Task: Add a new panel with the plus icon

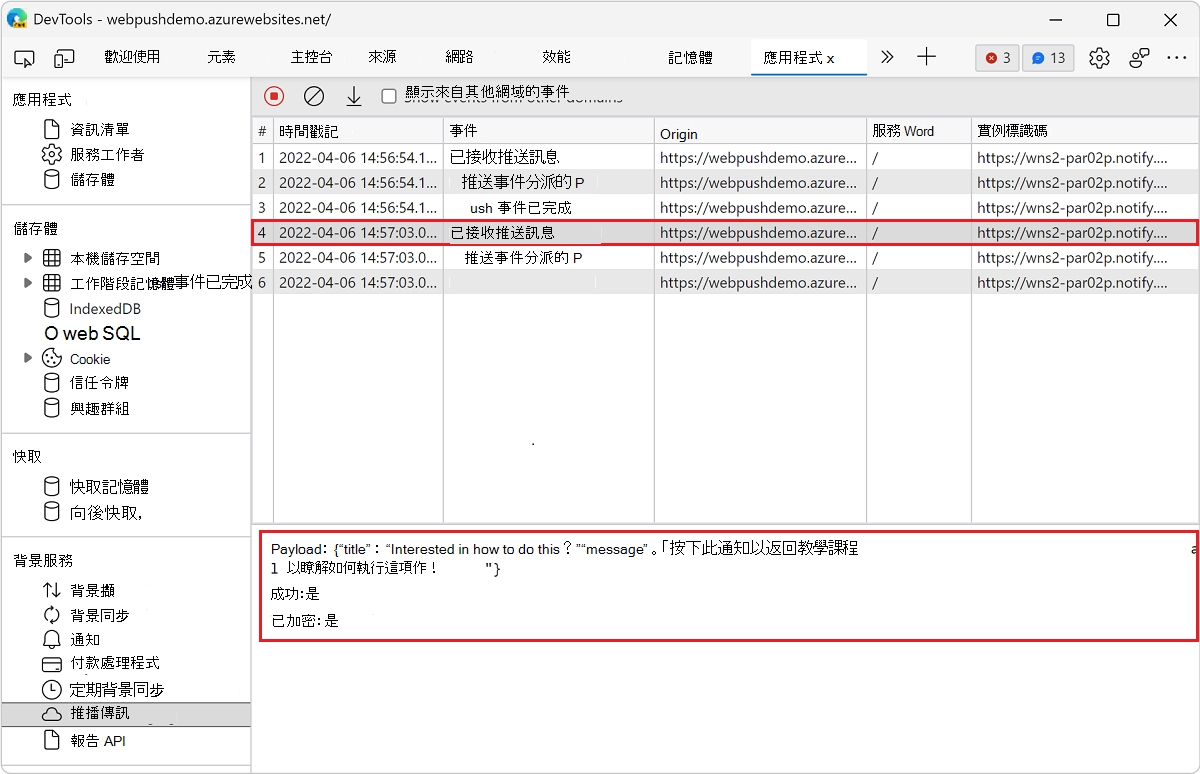Action: click(x=926, y=58)
